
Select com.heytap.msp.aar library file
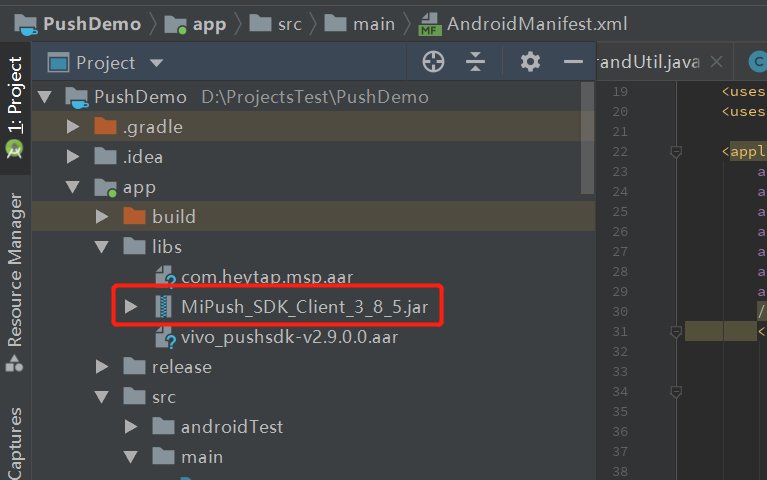click(267, 277)
